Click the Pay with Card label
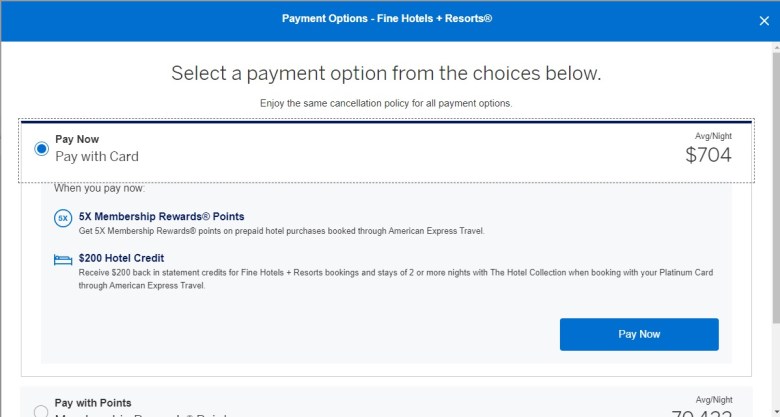Image resolution: width=780 pixels, height=417 pixels. tap(97, 157)
